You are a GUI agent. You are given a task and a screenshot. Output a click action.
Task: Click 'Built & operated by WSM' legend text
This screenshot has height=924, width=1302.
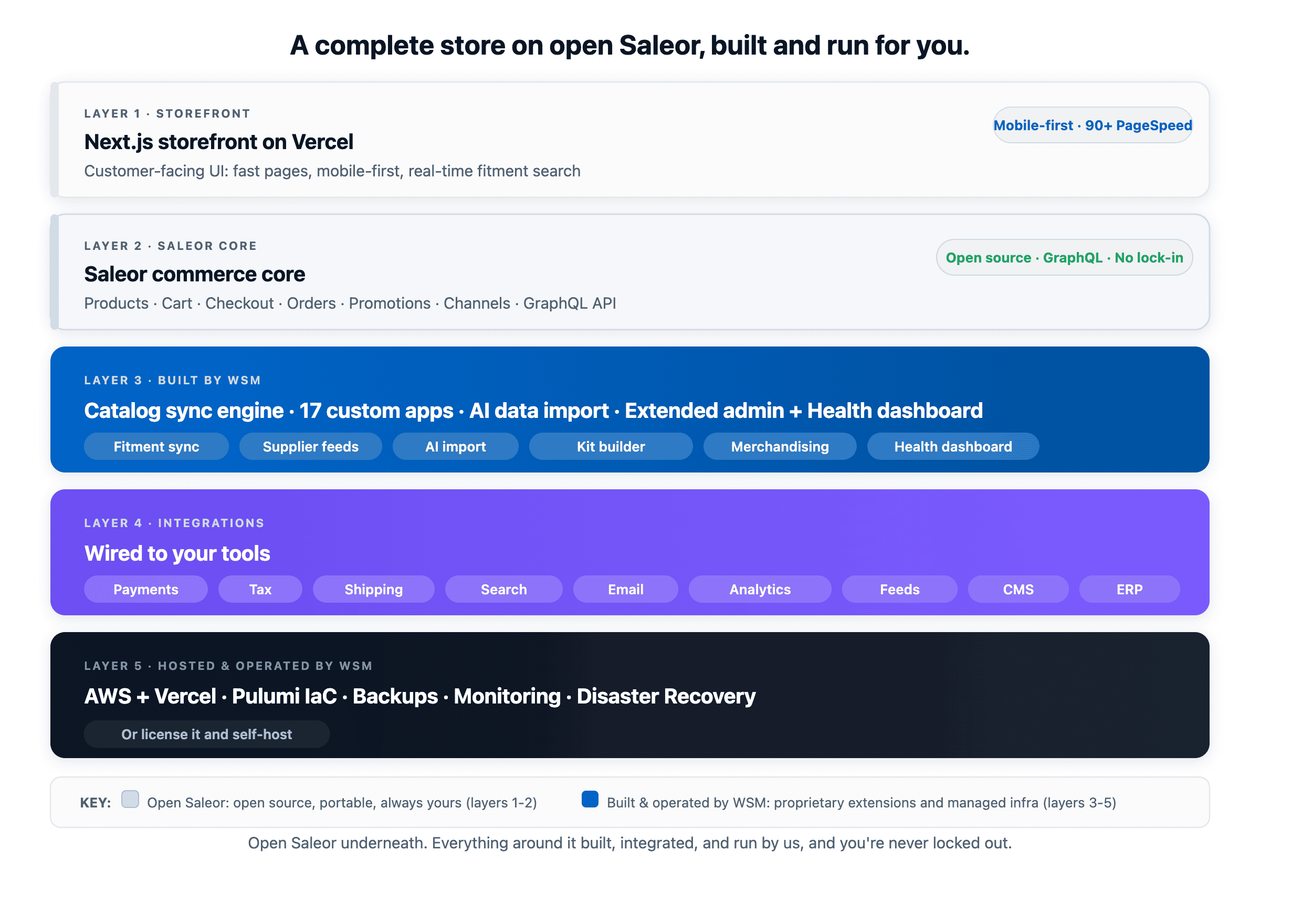862,803
